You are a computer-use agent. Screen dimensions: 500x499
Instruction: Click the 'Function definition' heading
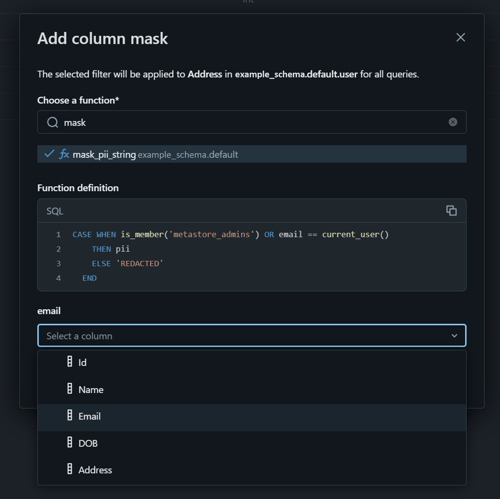tap(78, 188)
